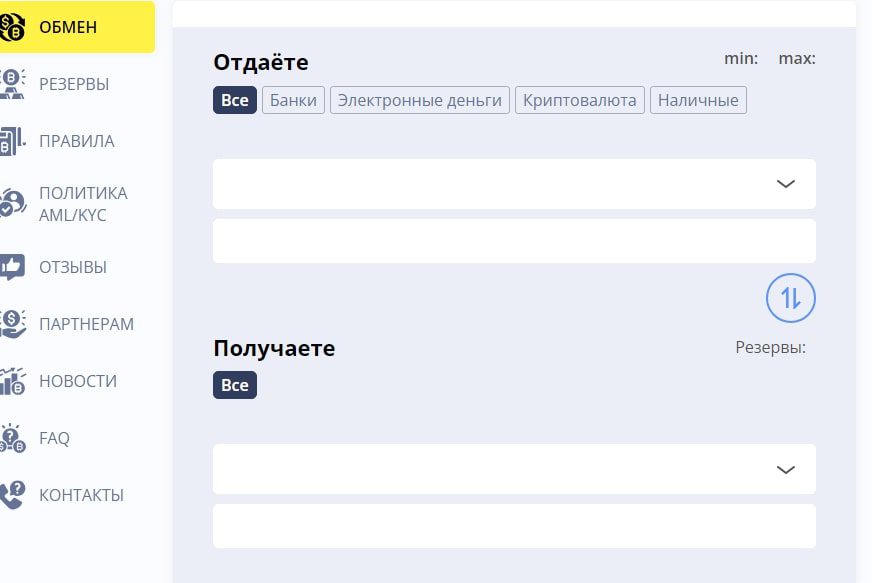Open the КОНТАКТЫ page
Image resolution: width=872 pixels, height=583 pixels.
(x=81, y=495)
